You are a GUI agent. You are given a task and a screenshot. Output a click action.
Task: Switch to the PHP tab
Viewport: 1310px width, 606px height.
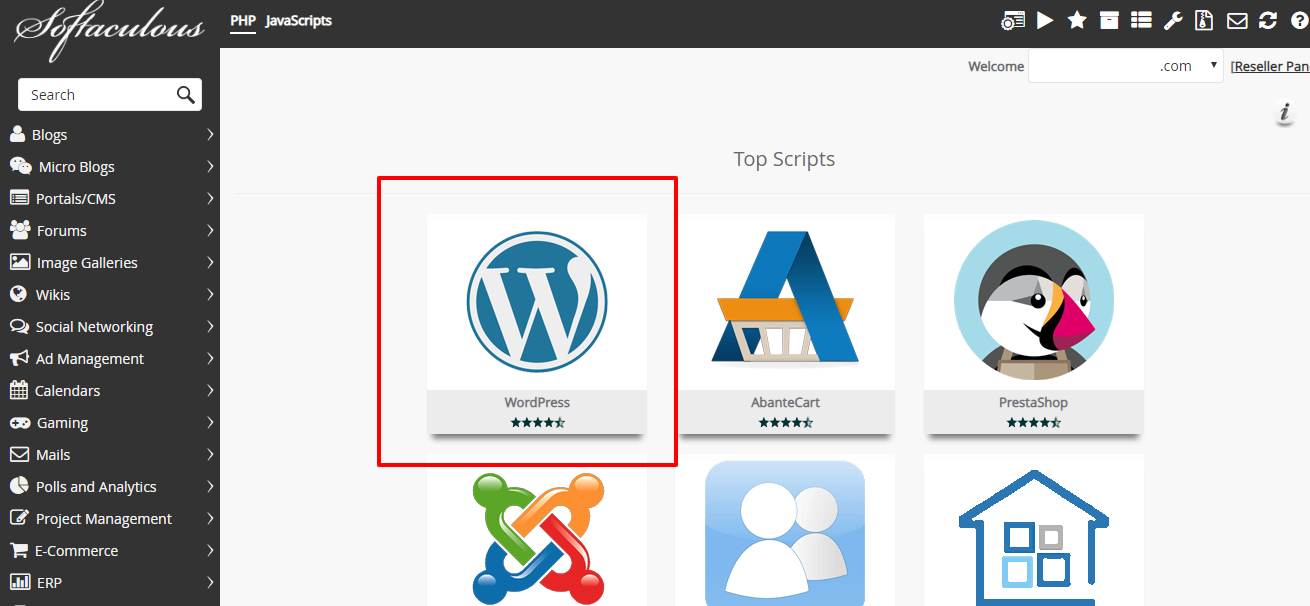point(243,20)
